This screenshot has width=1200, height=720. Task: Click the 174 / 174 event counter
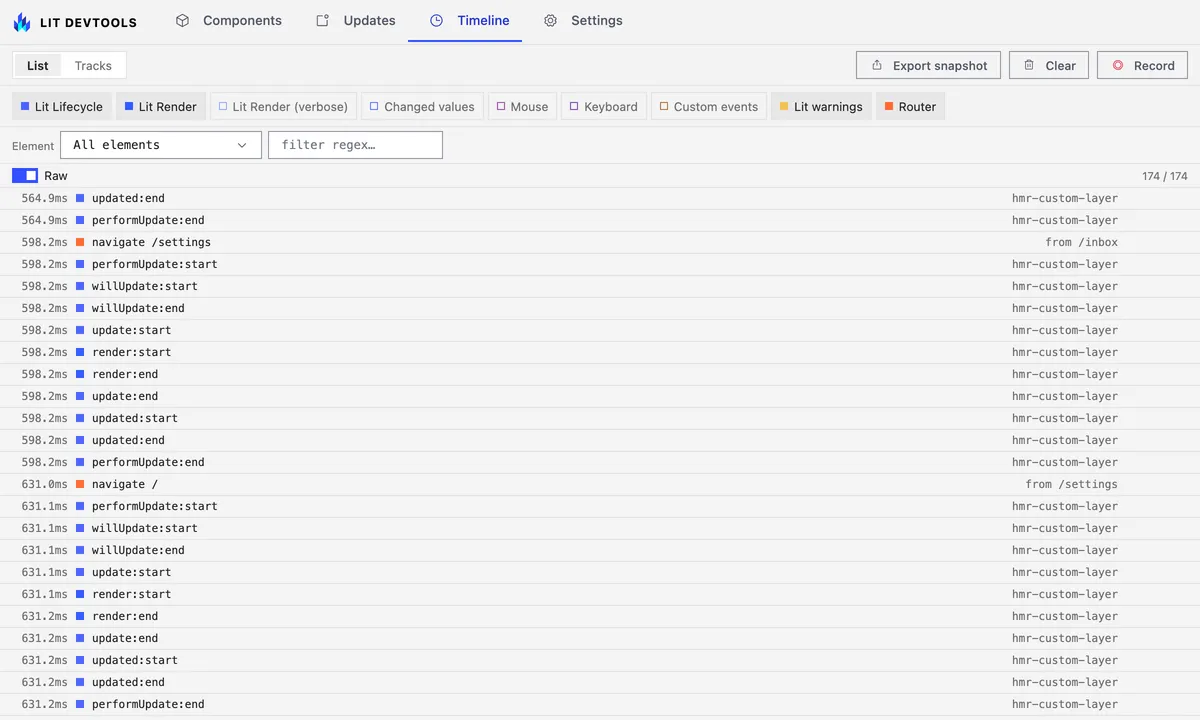(1165, 176)
